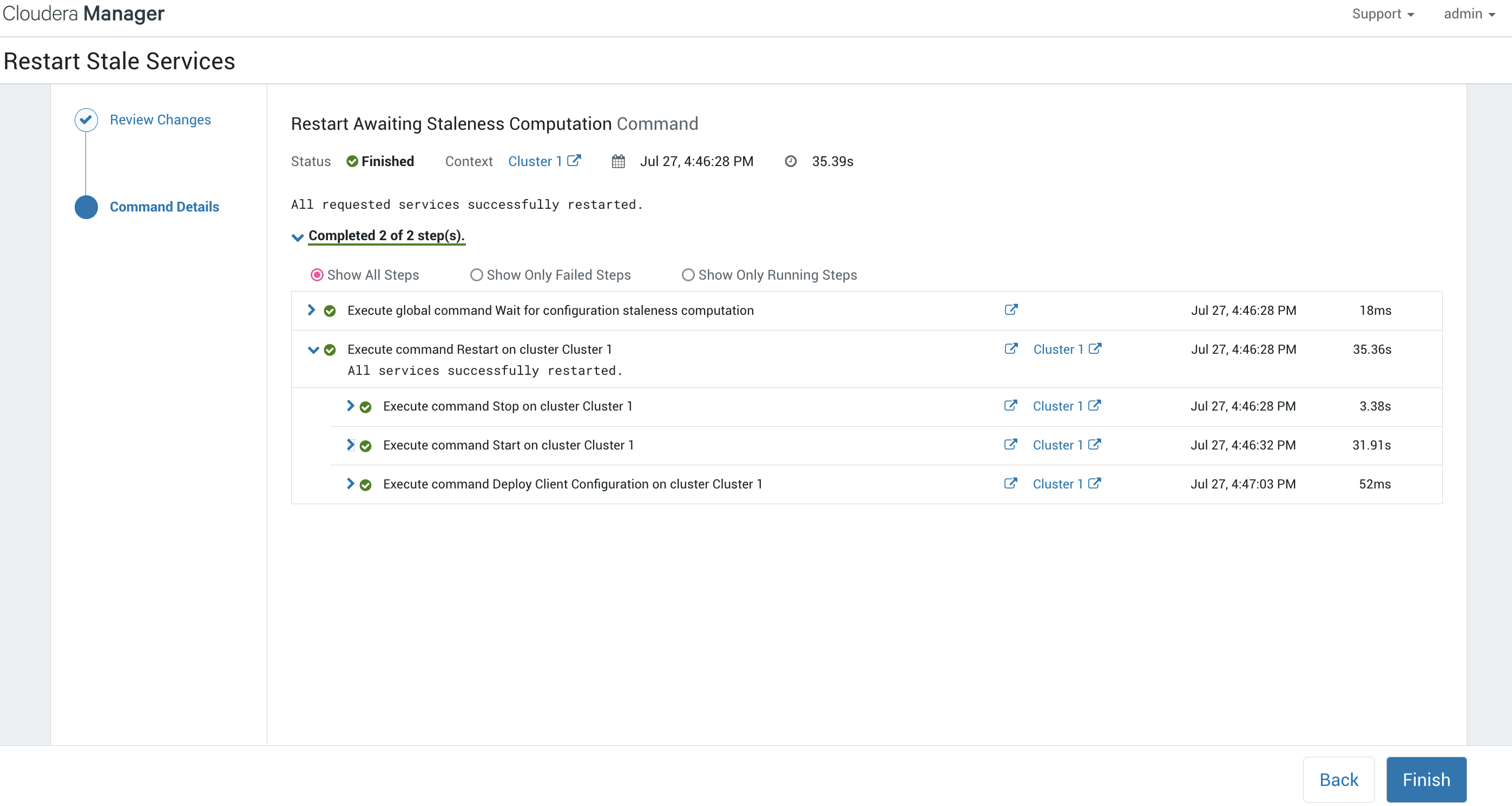1512x806 pixels.
Task: Open the Support dropdown menu
Action: click(x=1383, y=14)
